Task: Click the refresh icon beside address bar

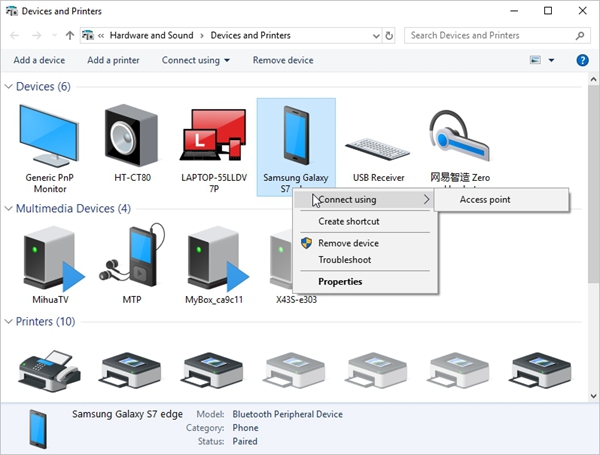Action: [x=389, y=36]
